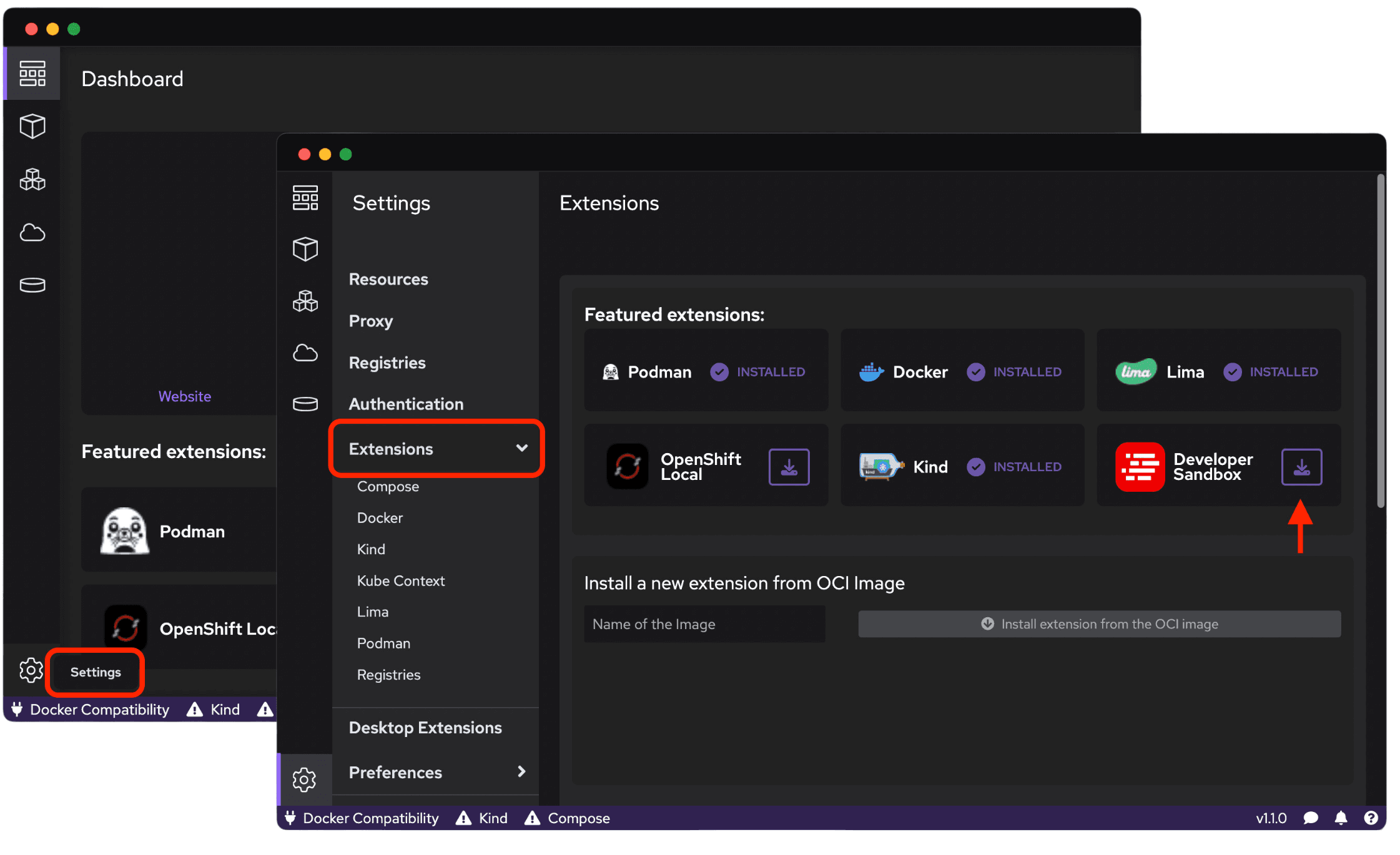This screenshot has height=855, width=1400.
Task: Open the Preferences menu entry
Action: [436, 773]
